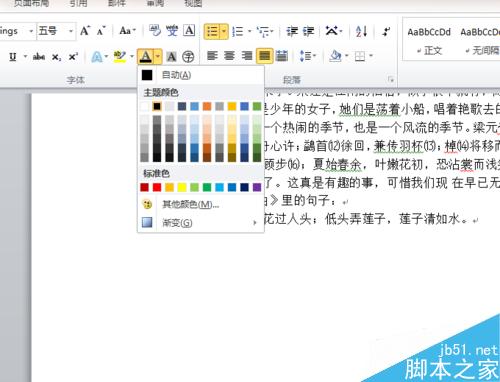This screenshot has width=500, height=382.
Task: Toggle Align Text Left
Action: pos(212,56)
